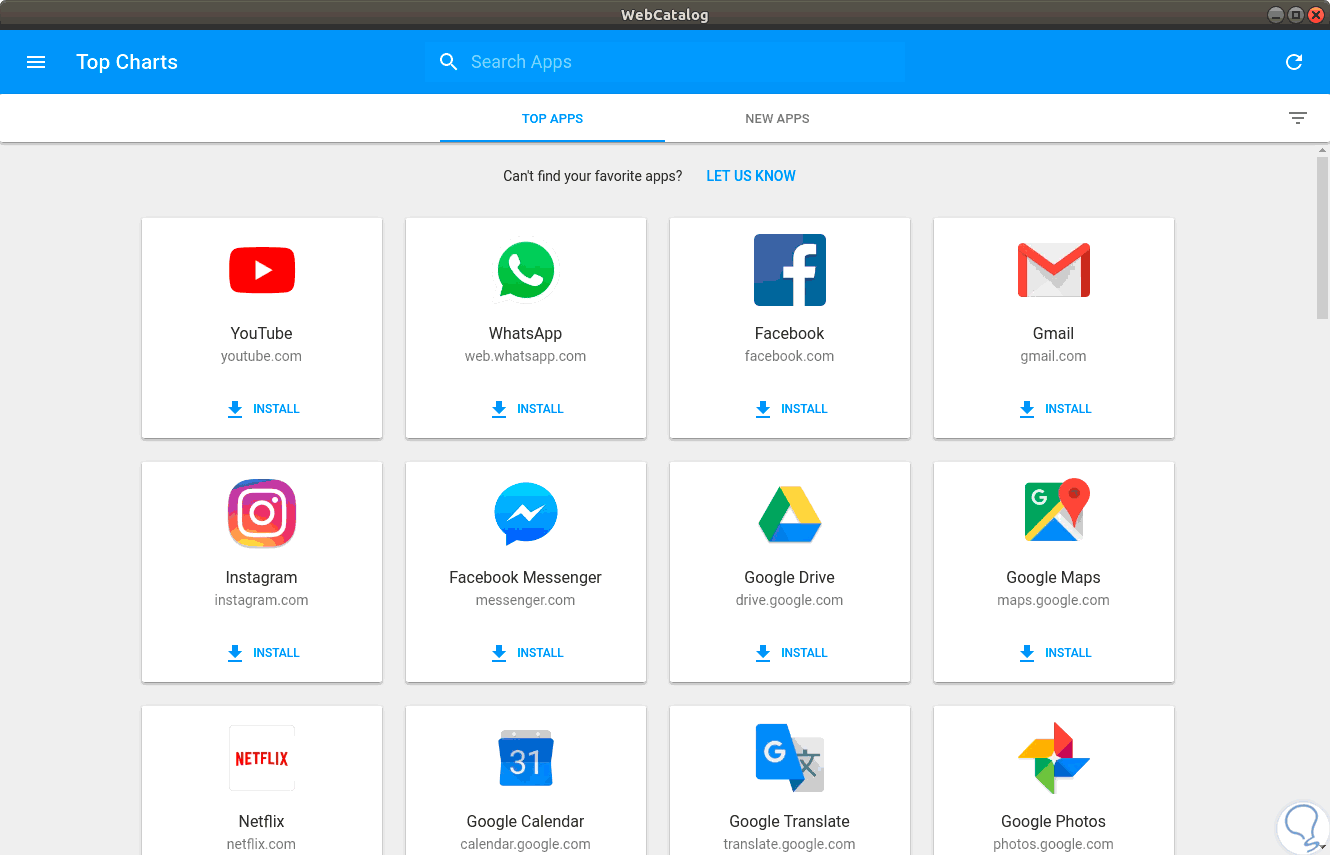Click the YouTube name label
Image resolution: width=1330 pixels, height=855 pixels.
(262, 333)
